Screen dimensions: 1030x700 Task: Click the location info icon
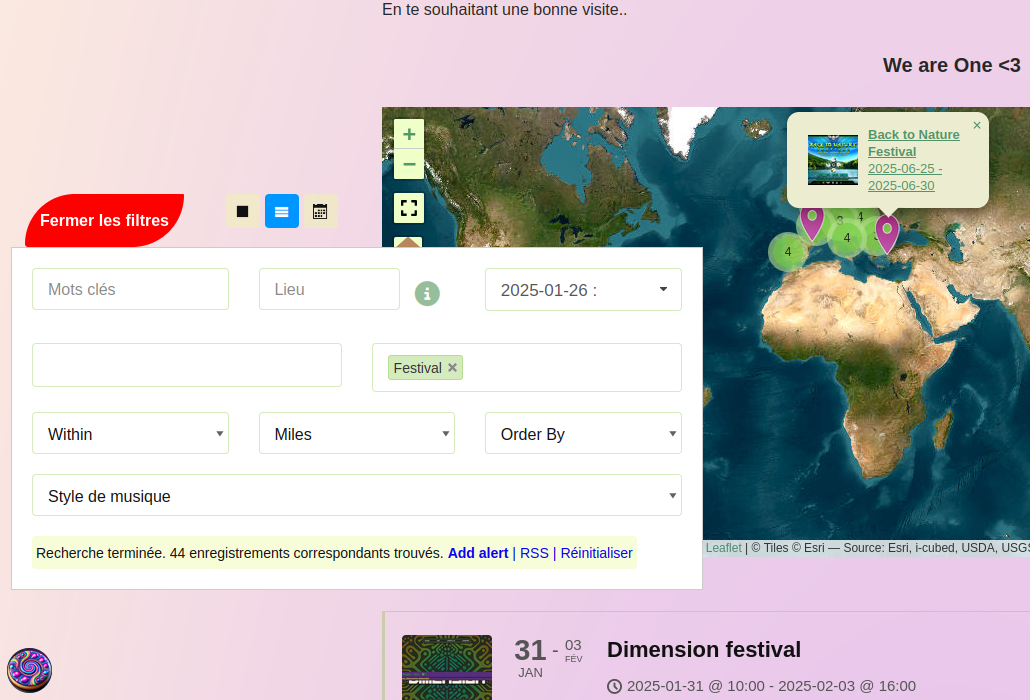pyautogui.click(x=427, y=294)
